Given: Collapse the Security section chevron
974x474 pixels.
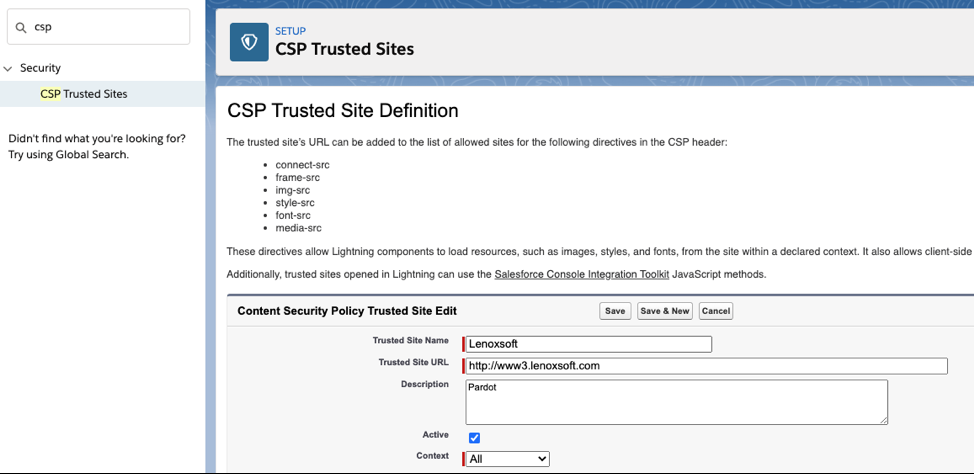Looking at the screenshot, I should coord(8,68).
